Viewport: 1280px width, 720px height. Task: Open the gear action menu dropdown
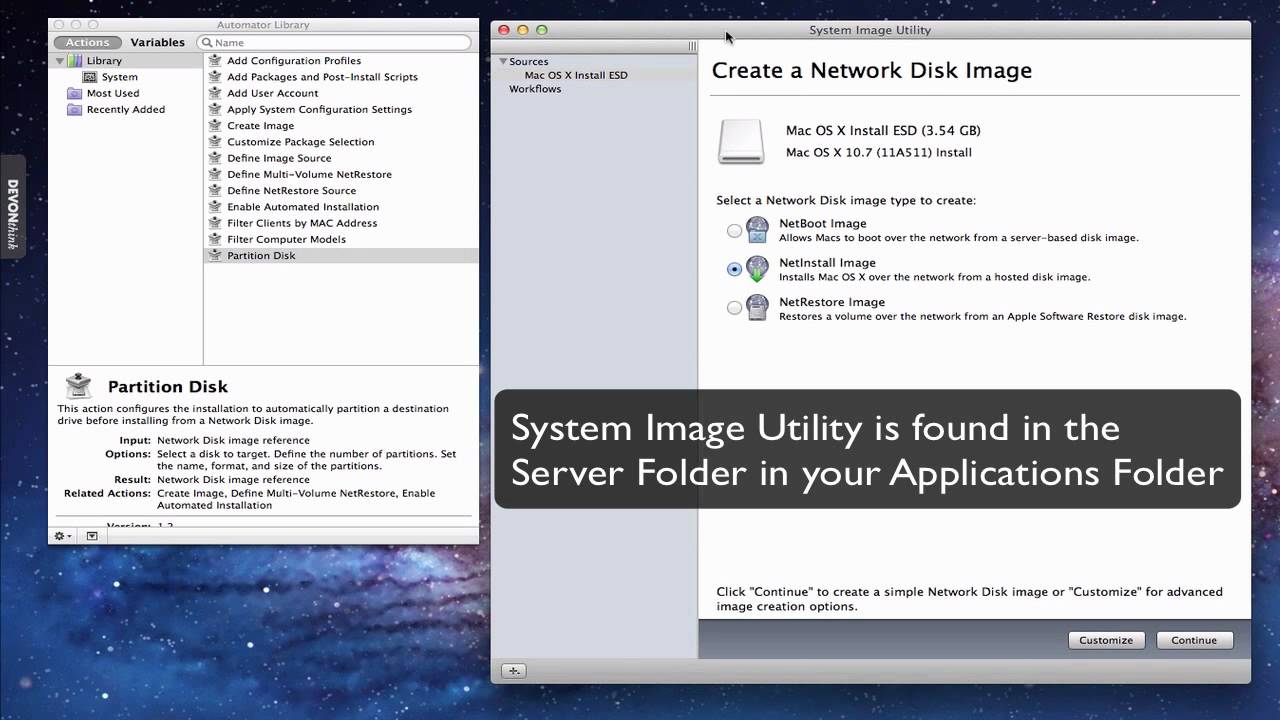tap(62, 536)
